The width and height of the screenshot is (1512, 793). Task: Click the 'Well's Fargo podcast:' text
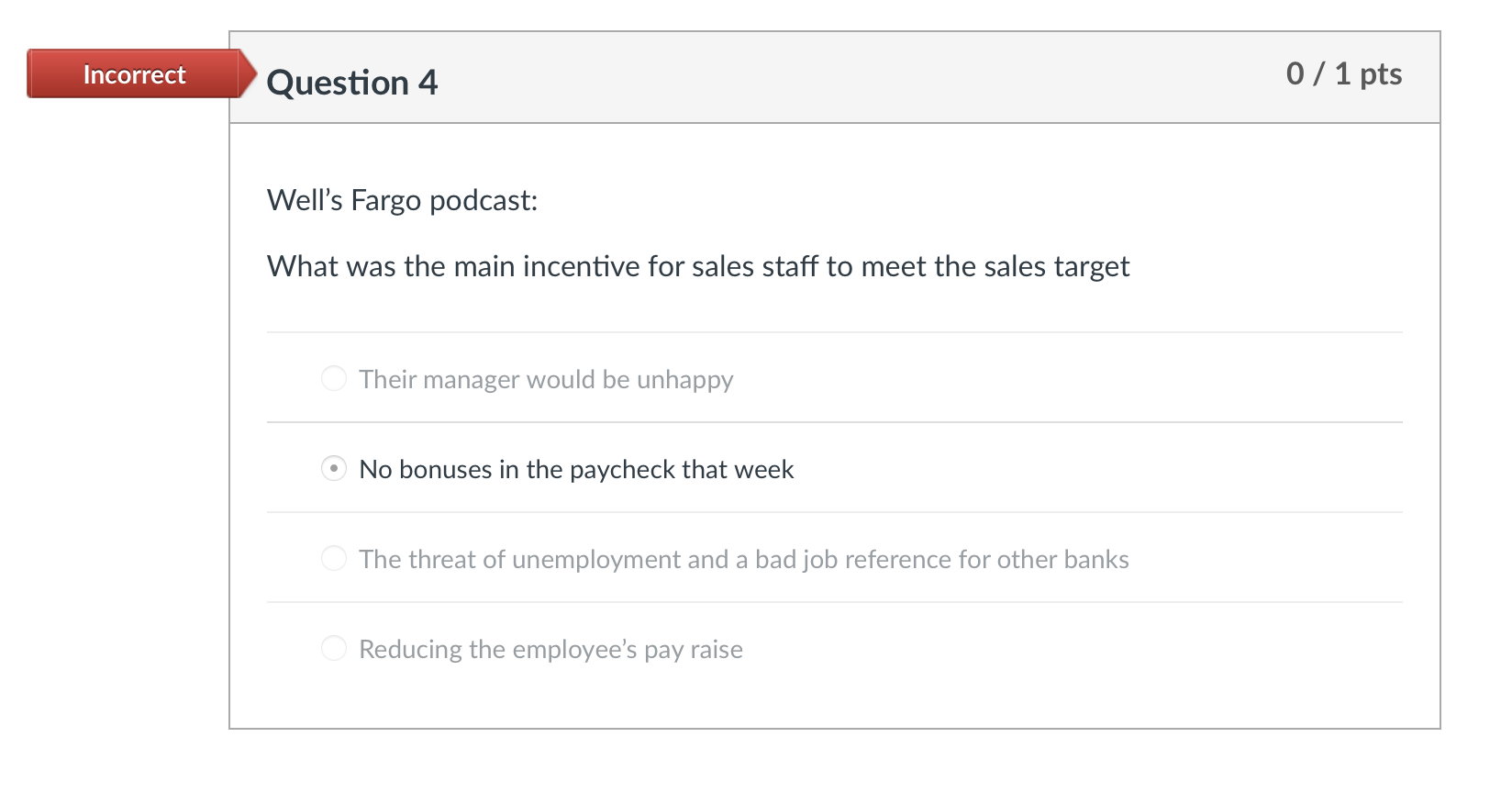click(403, 200)
